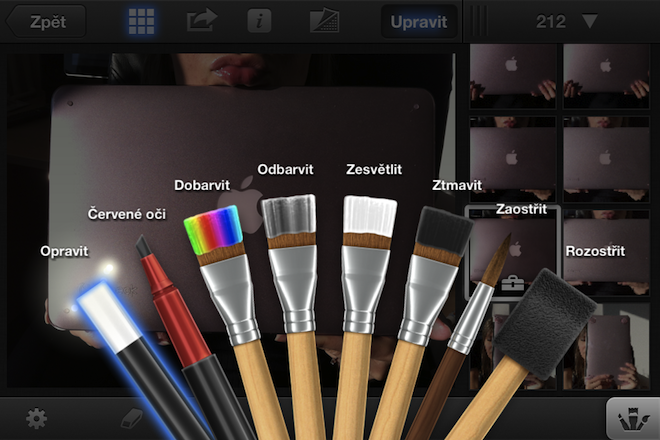Viewport: 660px width, 440px height.
Task: Toggle the thumbnail grid view icon
Action: [x=141, y=21]
